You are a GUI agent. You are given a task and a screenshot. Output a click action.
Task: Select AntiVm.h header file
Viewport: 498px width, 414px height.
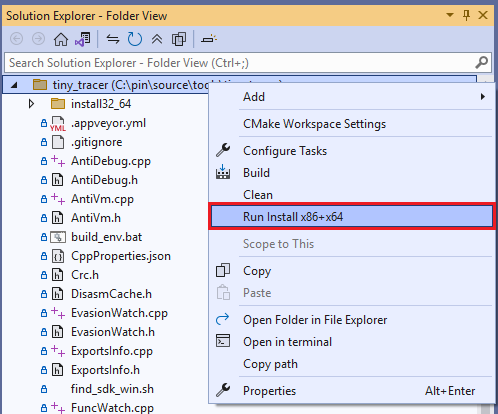tap(96, 218)
